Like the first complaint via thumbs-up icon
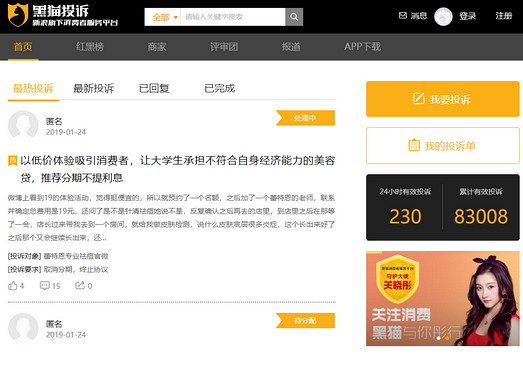 point(13,286)
